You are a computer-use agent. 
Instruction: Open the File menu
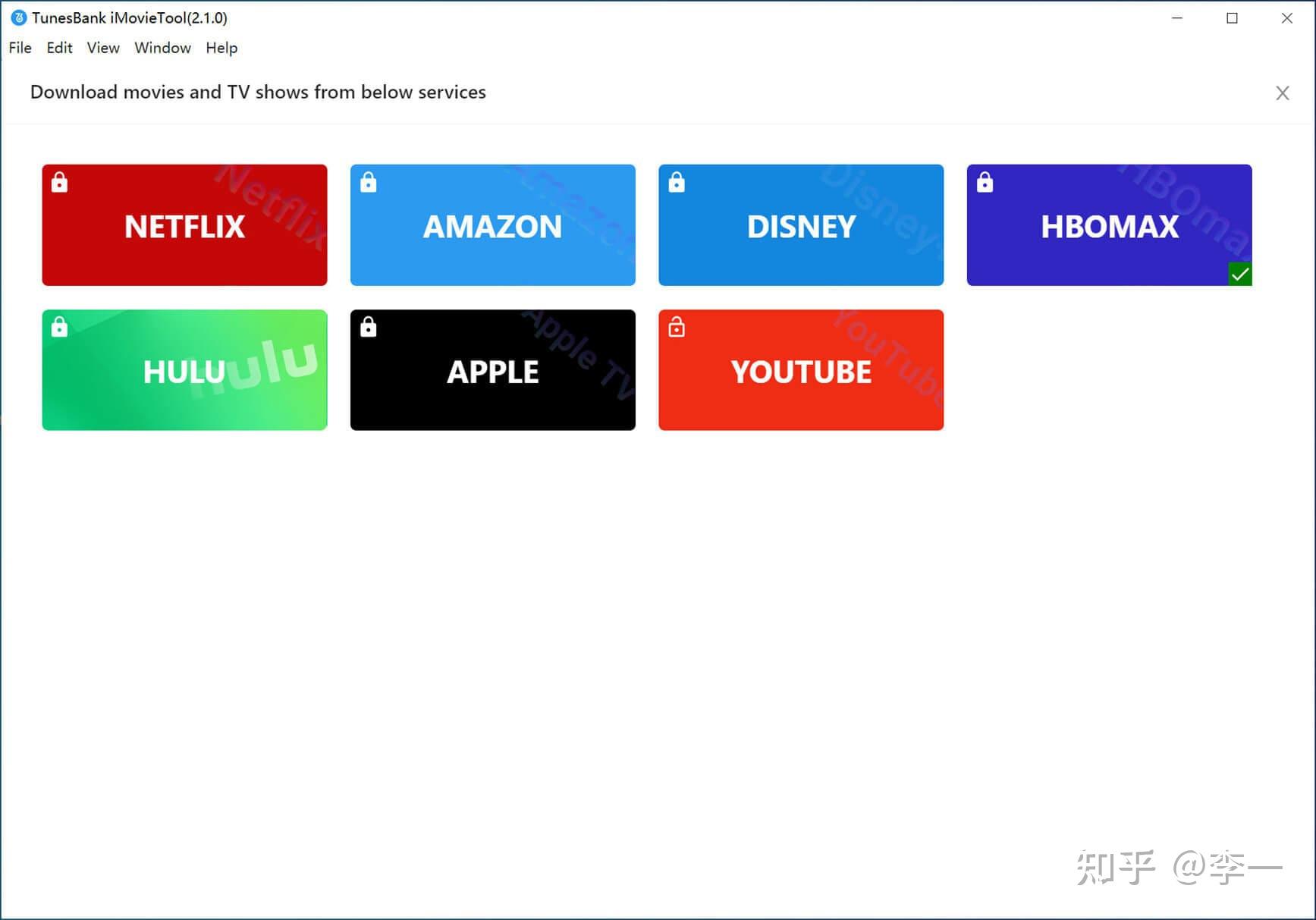19,48
